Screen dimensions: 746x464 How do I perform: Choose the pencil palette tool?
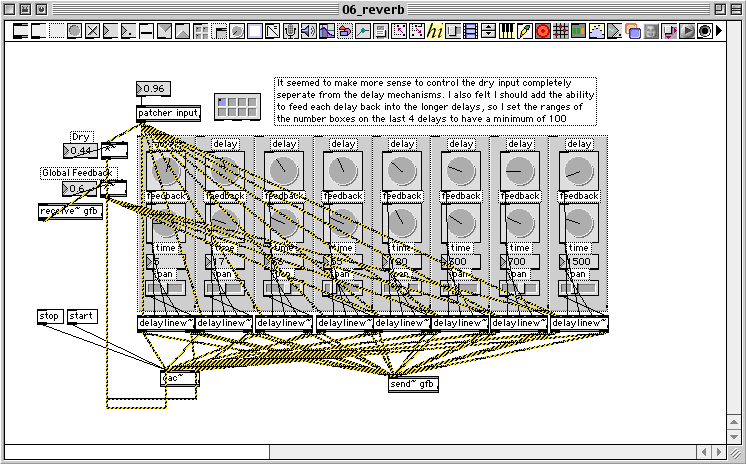[x=524, y=31]
